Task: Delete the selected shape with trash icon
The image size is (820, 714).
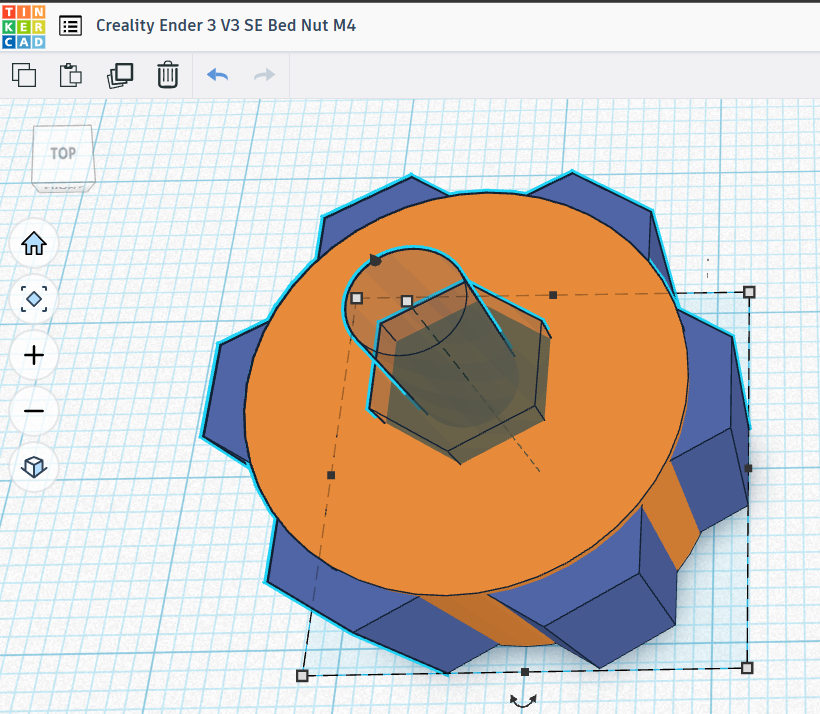Action: [168, 75]
